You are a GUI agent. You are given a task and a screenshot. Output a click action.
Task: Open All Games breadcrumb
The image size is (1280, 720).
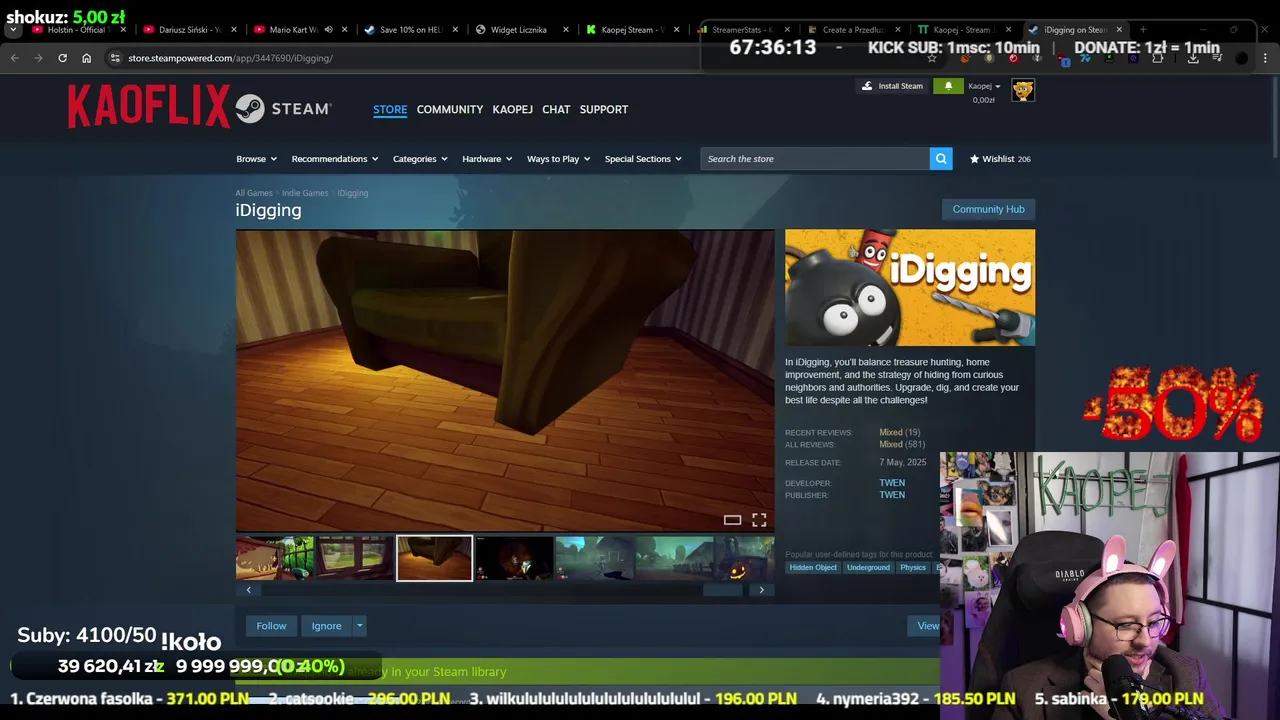[254, 193]
